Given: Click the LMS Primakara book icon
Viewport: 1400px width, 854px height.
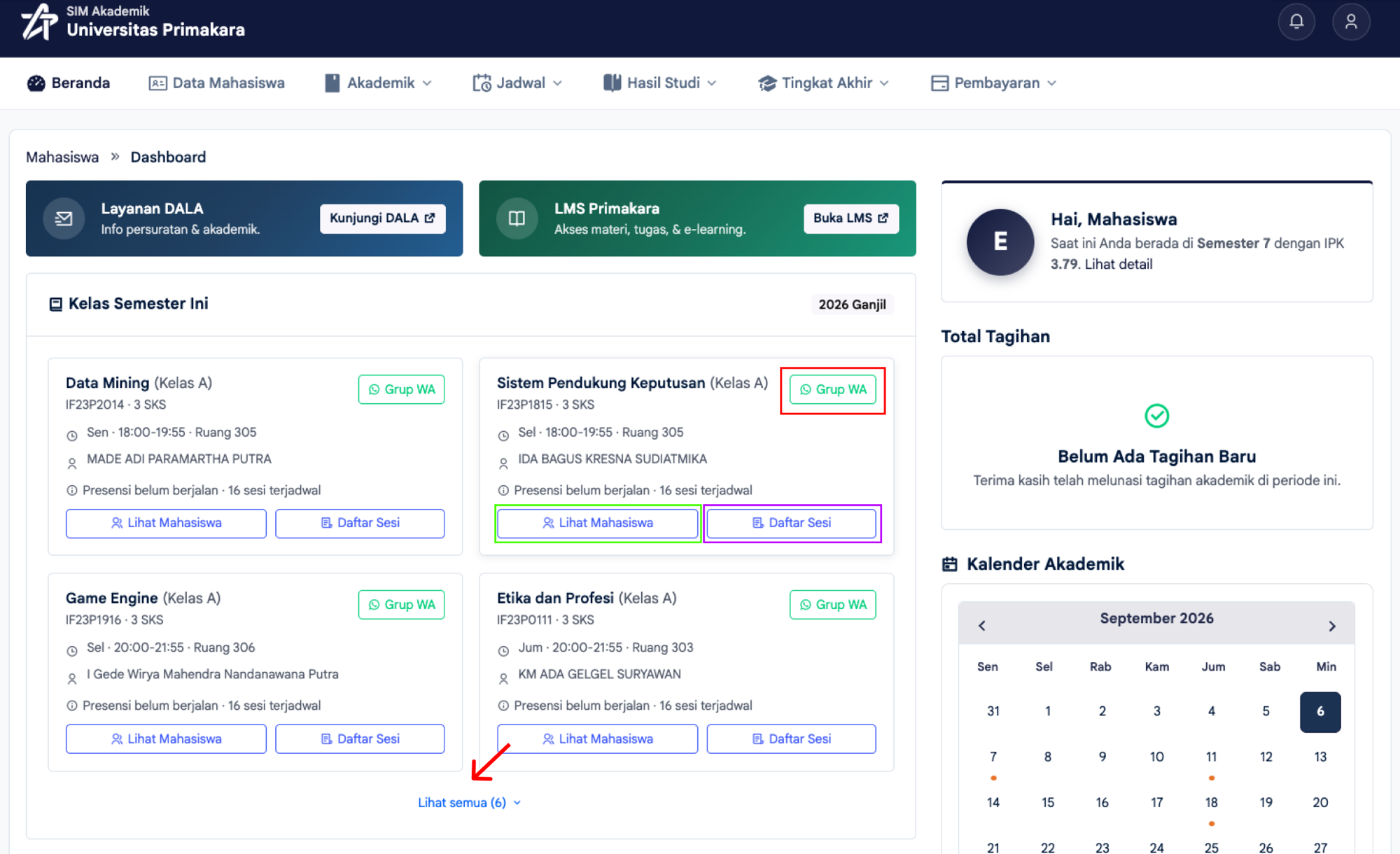Looking at the screenshot, I should tap(517, 218).
